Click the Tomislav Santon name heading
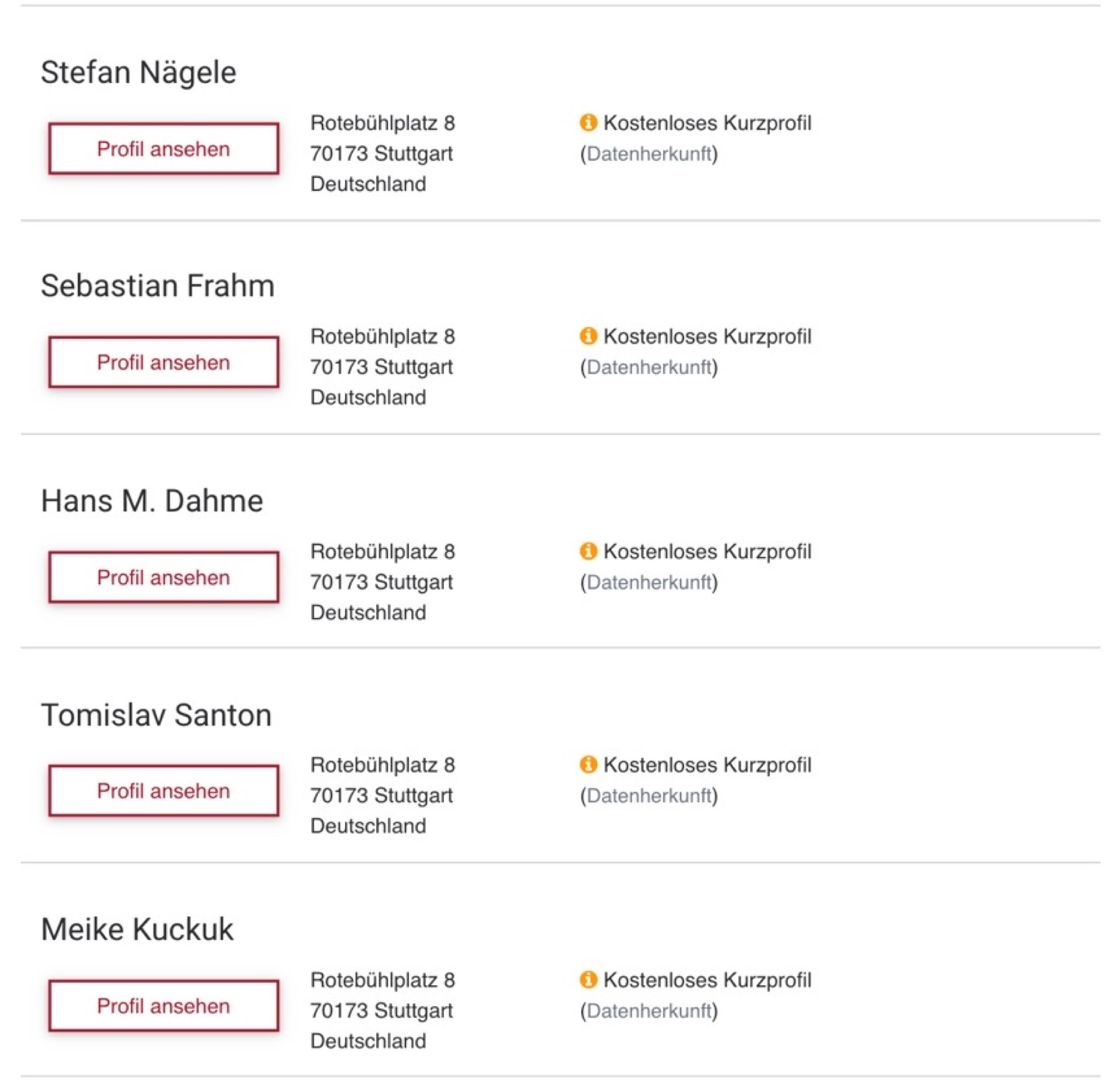This screenshot has height=1084, width=1120. 156,715
